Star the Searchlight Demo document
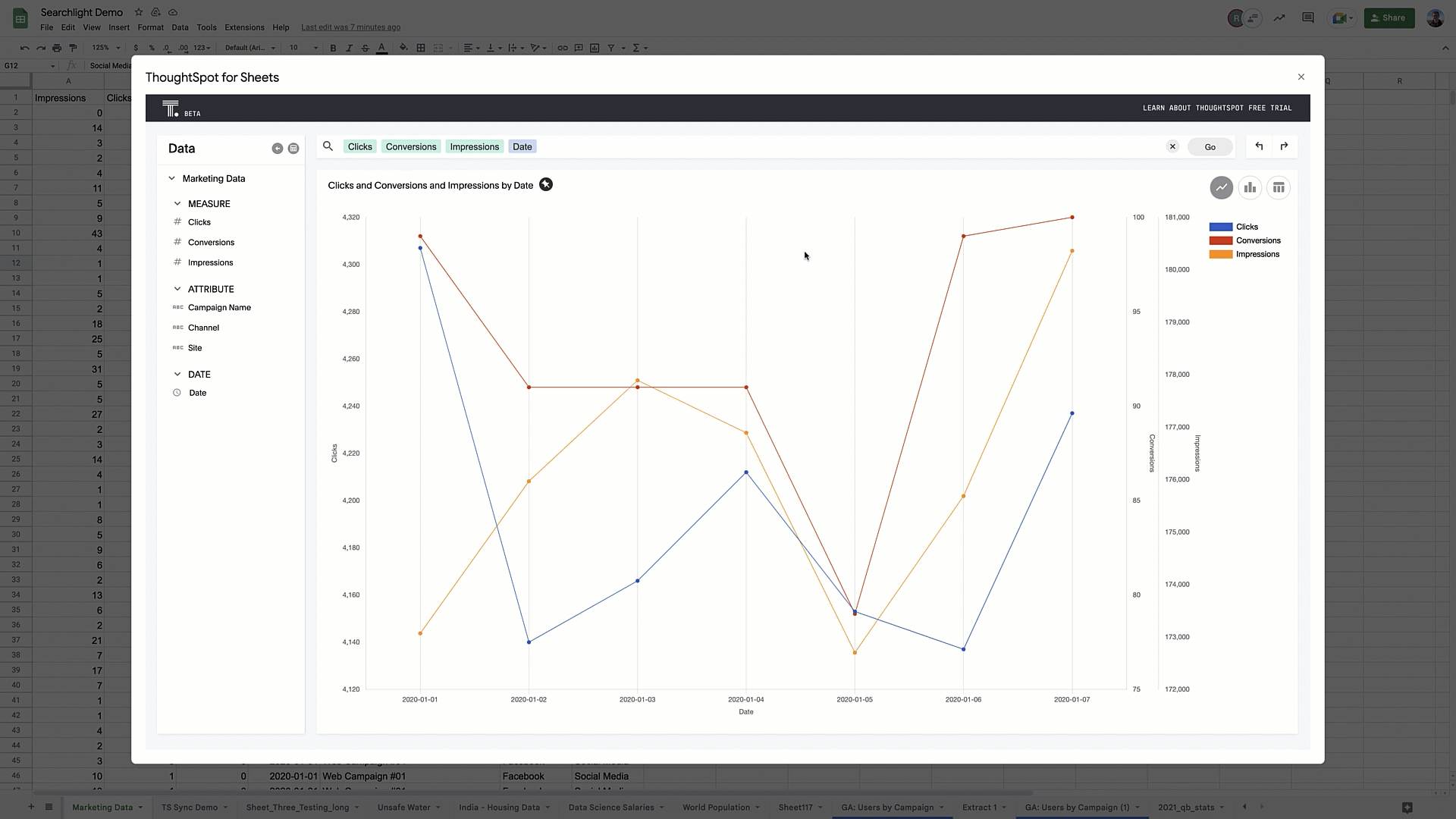Viewport: 1456px width, 819px height. tap(139, 12)
